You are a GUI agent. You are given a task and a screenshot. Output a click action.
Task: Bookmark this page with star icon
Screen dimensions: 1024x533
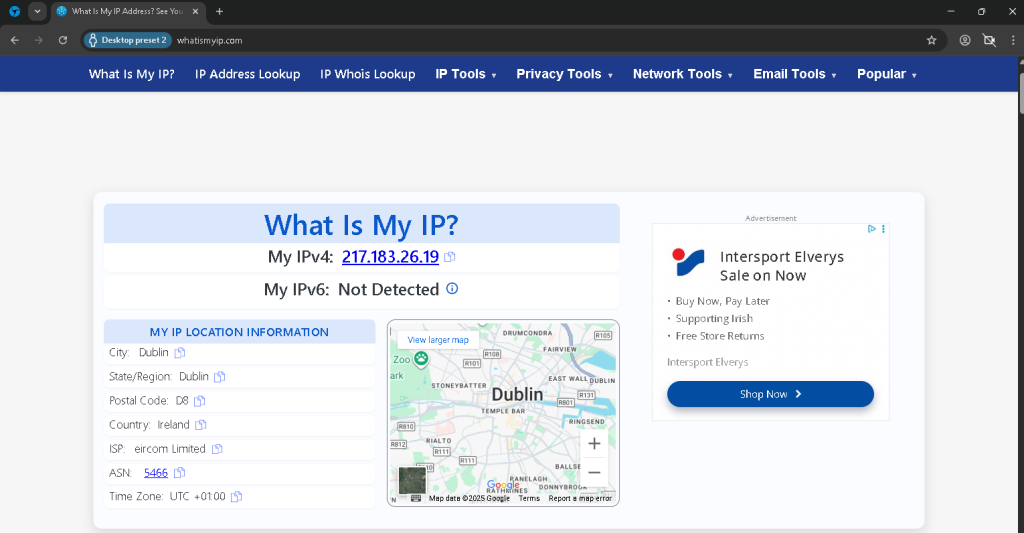[931, 40]
